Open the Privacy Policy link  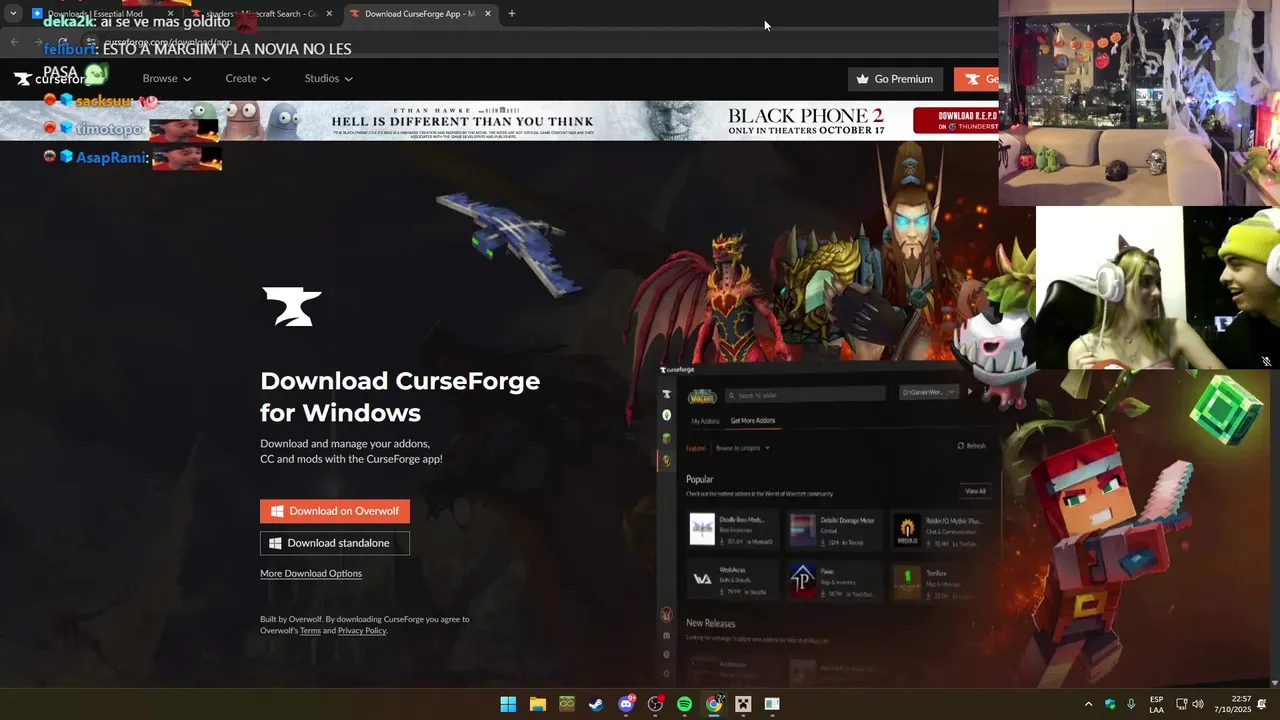(x=362, y=631)
